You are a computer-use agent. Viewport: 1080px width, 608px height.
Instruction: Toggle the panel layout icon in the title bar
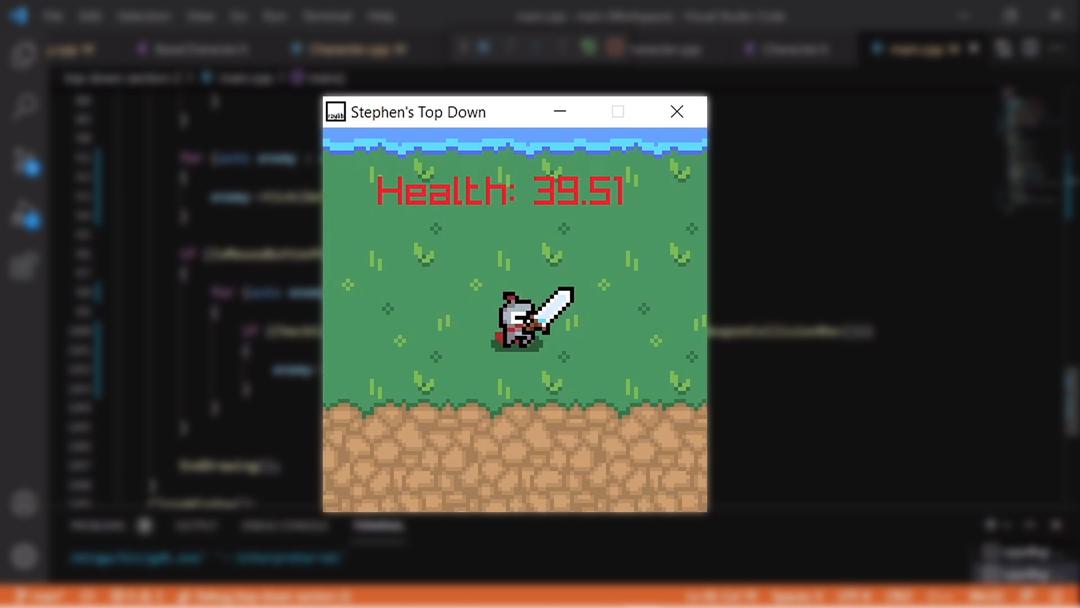1030,47
